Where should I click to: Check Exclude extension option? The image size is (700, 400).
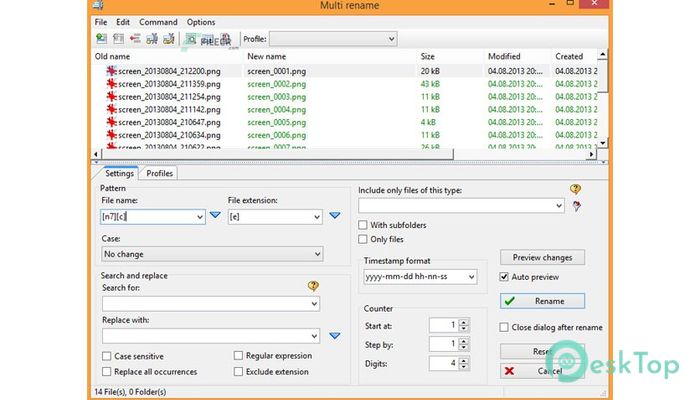(x=238, y=371)
